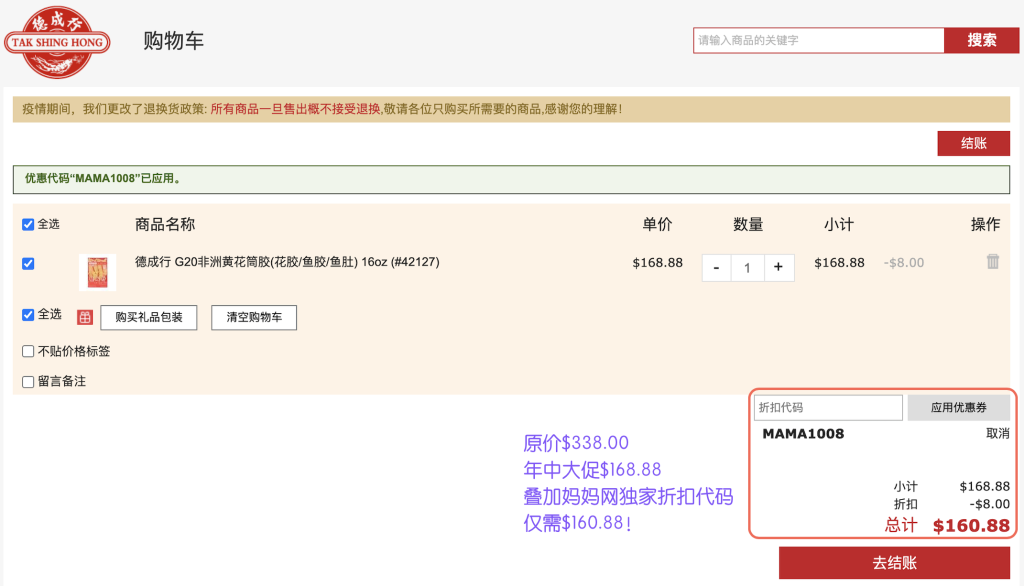This screenshot has width=1024, height=586.
Task: Click the 单价 column header
Action: pyautogui.click(x=657, y=225)
